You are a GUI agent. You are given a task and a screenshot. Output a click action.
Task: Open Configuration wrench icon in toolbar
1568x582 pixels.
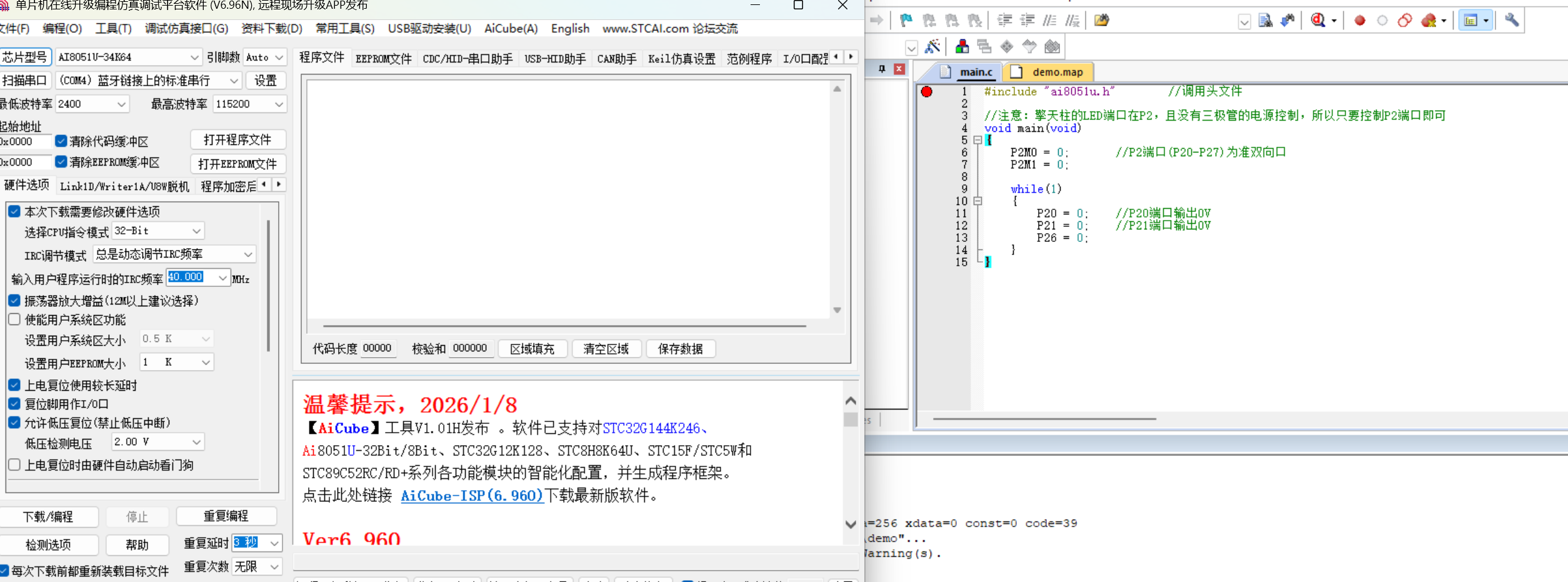coord(1511,21)
